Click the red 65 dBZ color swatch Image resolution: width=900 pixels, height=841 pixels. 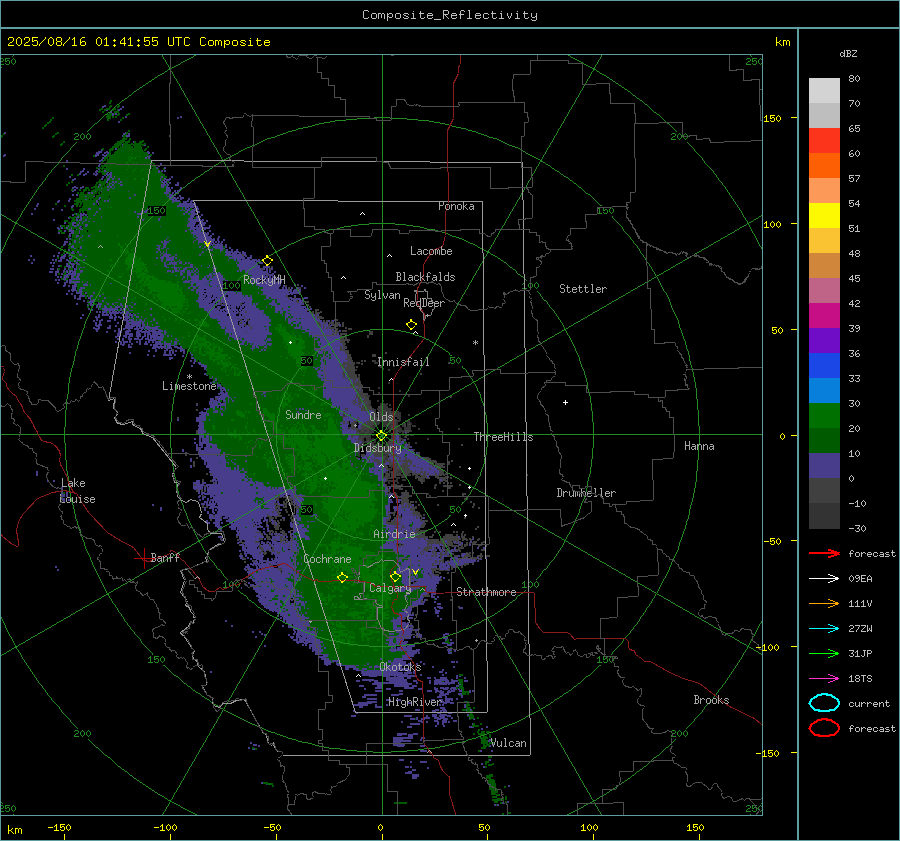point(824,141)
